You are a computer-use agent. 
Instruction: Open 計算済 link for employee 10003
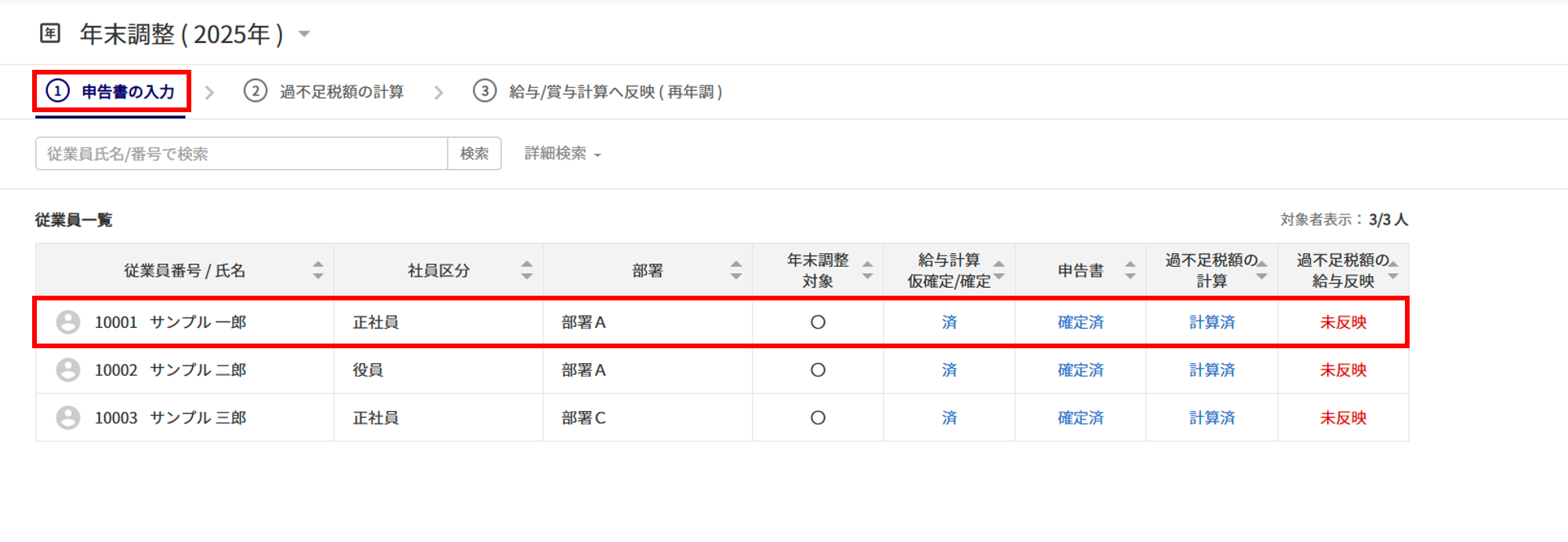coord(1211,418)
